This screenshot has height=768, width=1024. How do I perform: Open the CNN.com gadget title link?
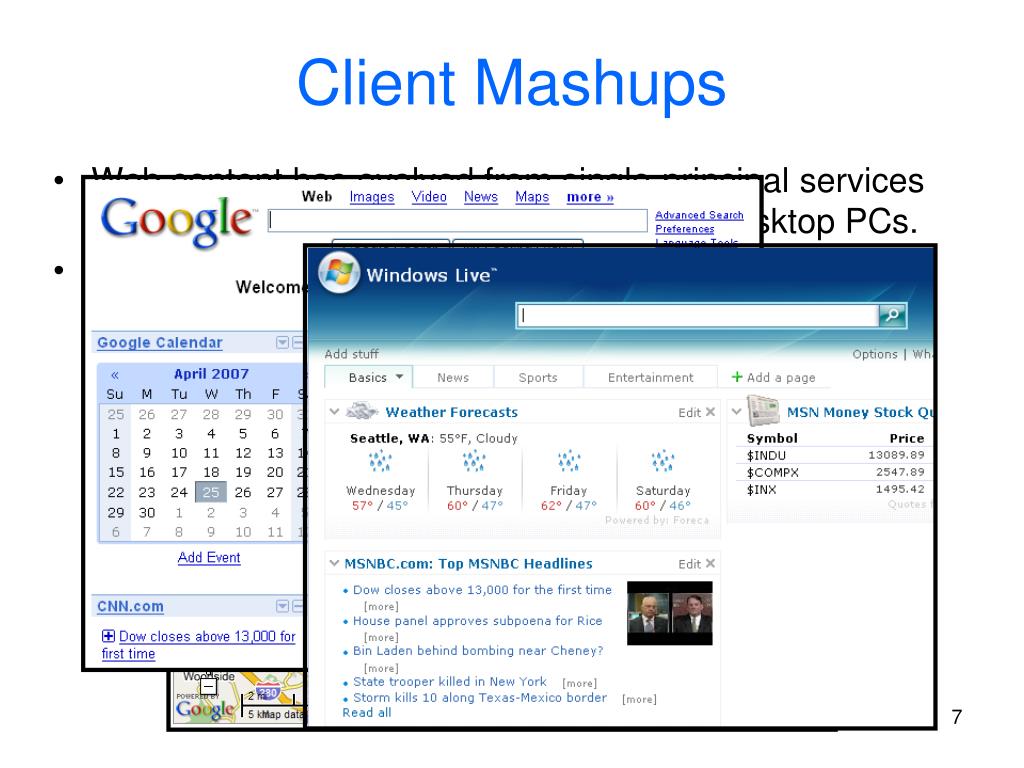pyautogui.click(x=131, y=606)
